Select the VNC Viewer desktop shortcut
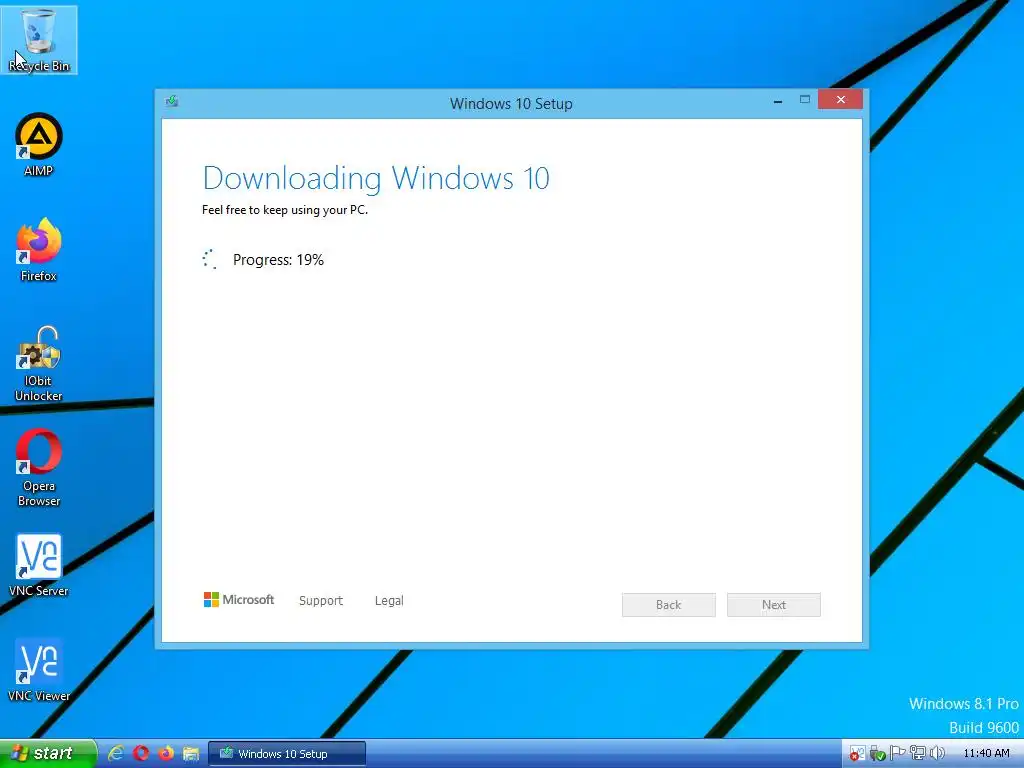Image resolution: width=1024 pixels, height=768 pixels. tap(39, 671)
